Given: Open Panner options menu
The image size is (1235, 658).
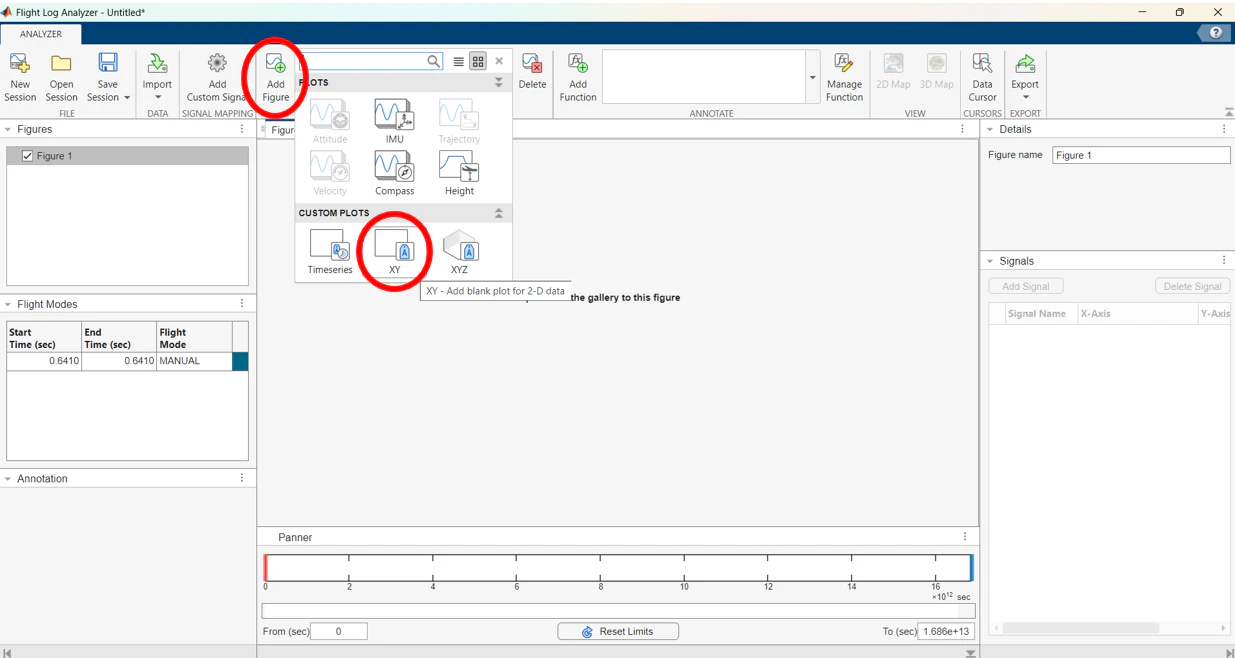Looking at the screenshot, I should coord(965,537).
